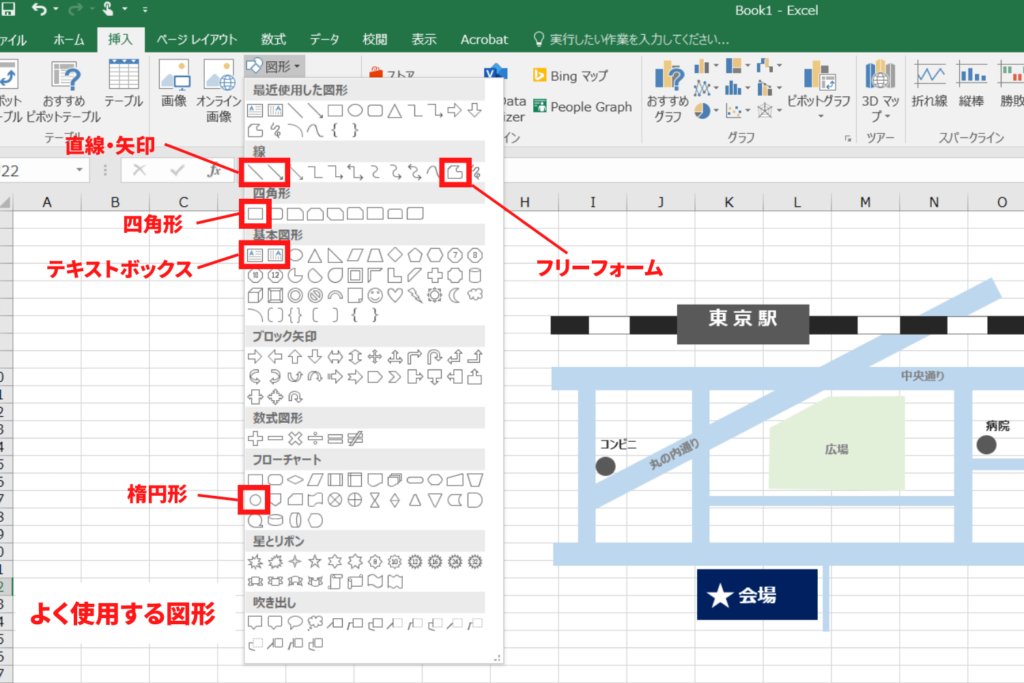Open おすすめピボットテーブル recommended pivot tables
1024x683 pixels.
pos(64,91)
